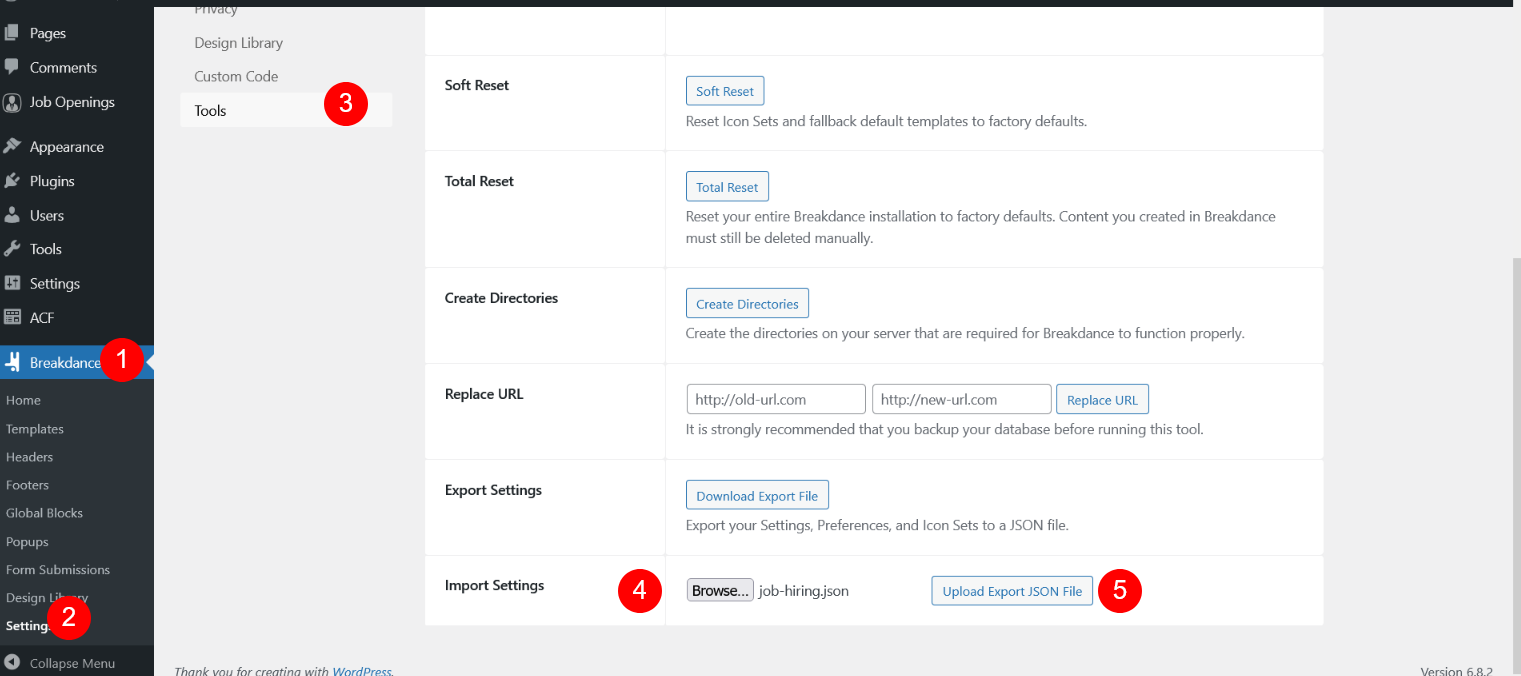Click the Create Directories button
Image resolution: width=1521 pixels, height=676 pixels.
[x=747, y=304]
